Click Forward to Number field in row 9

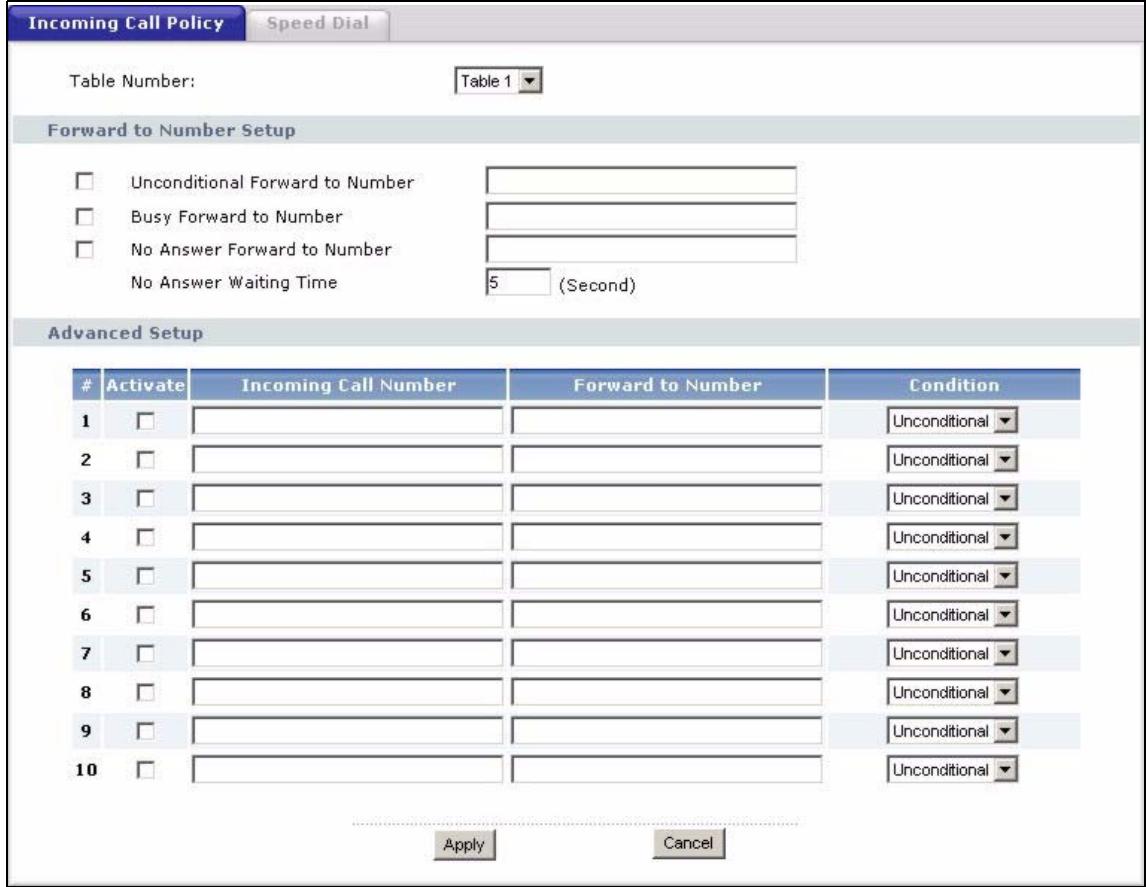(x=667, y=731)
